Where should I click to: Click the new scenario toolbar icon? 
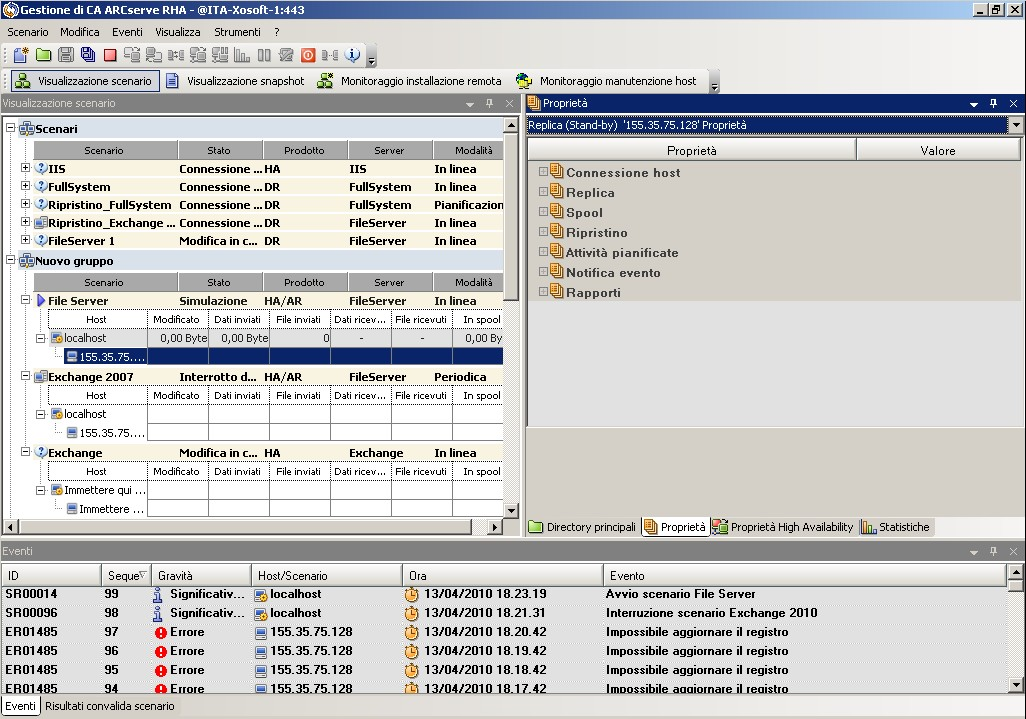pos(20,55)
